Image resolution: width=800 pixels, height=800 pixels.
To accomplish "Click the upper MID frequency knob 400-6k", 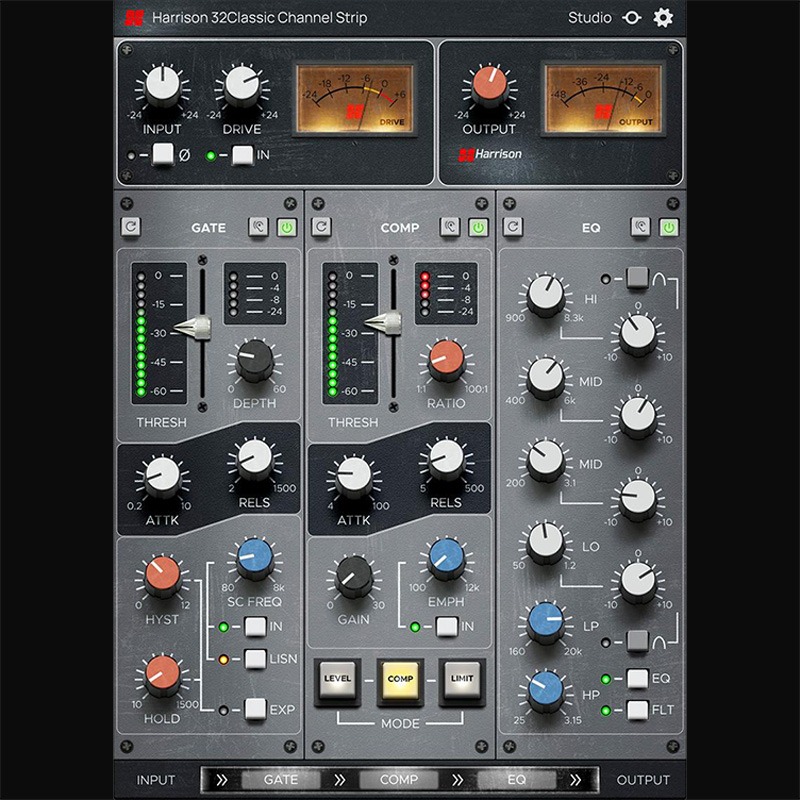I will tap(545, 377).
